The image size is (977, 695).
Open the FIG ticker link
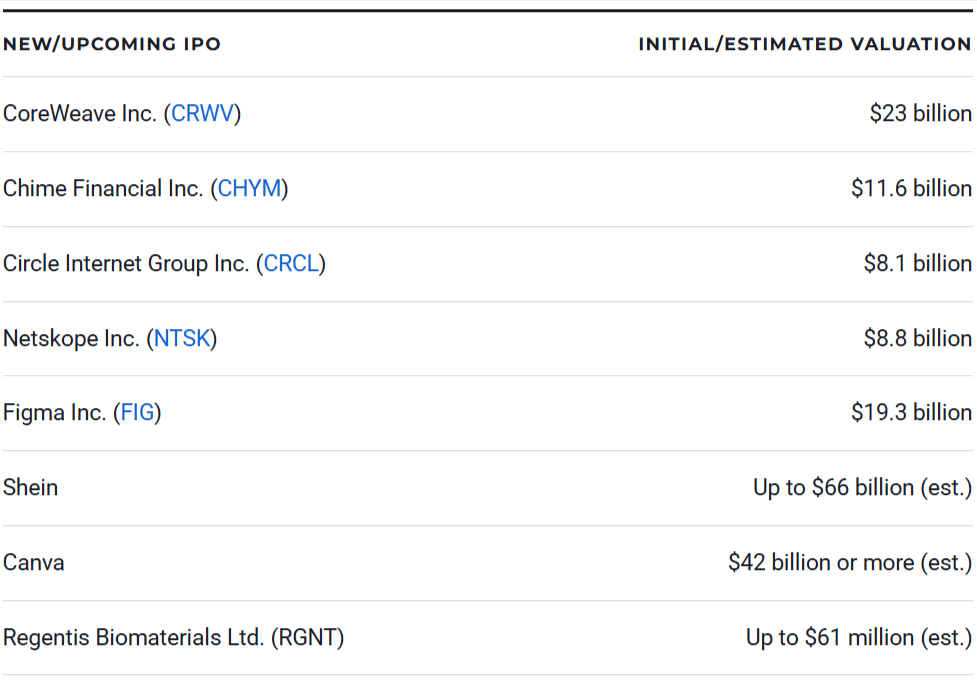(x=137, y=413)
